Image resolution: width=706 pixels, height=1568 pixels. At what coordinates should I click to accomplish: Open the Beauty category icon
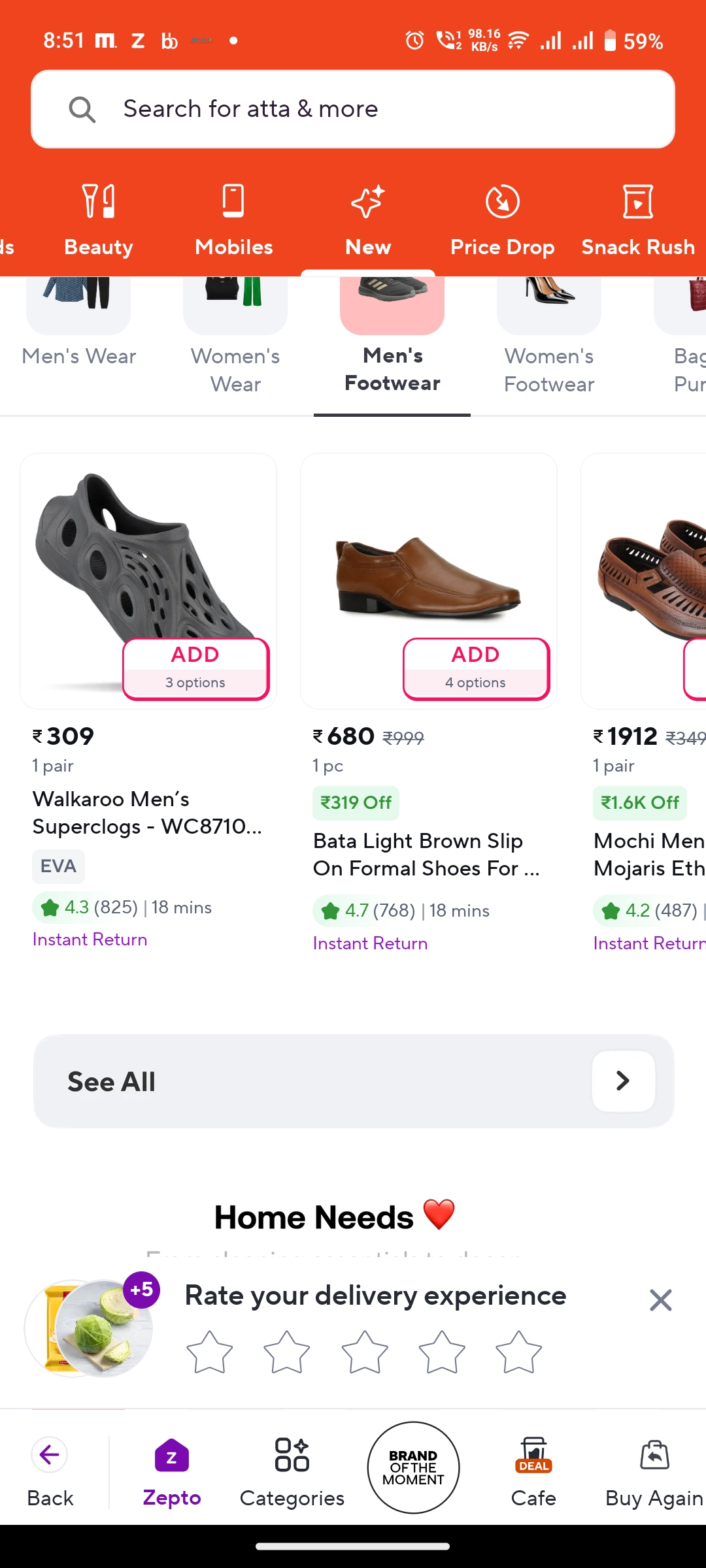coord(99,201)
